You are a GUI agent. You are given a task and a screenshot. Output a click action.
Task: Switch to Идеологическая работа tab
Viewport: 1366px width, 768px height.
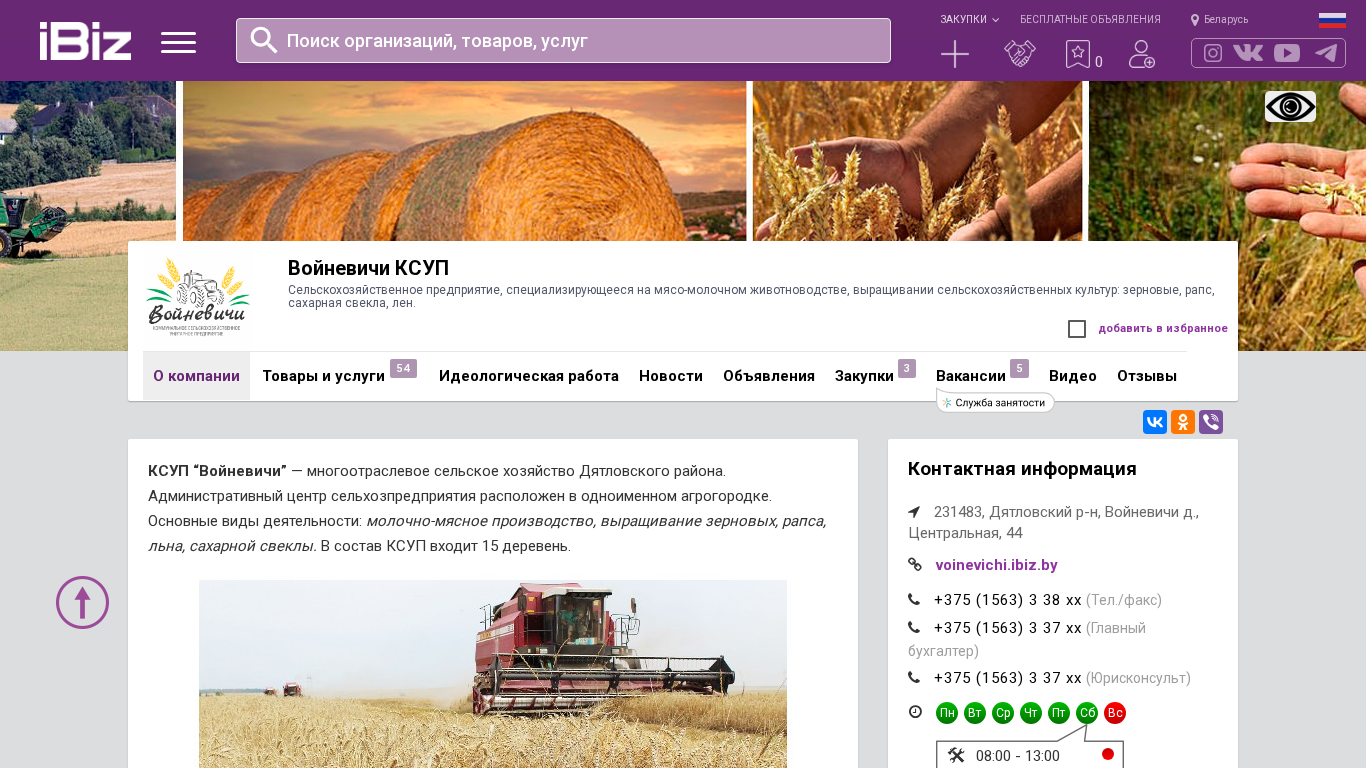(529, 376)
